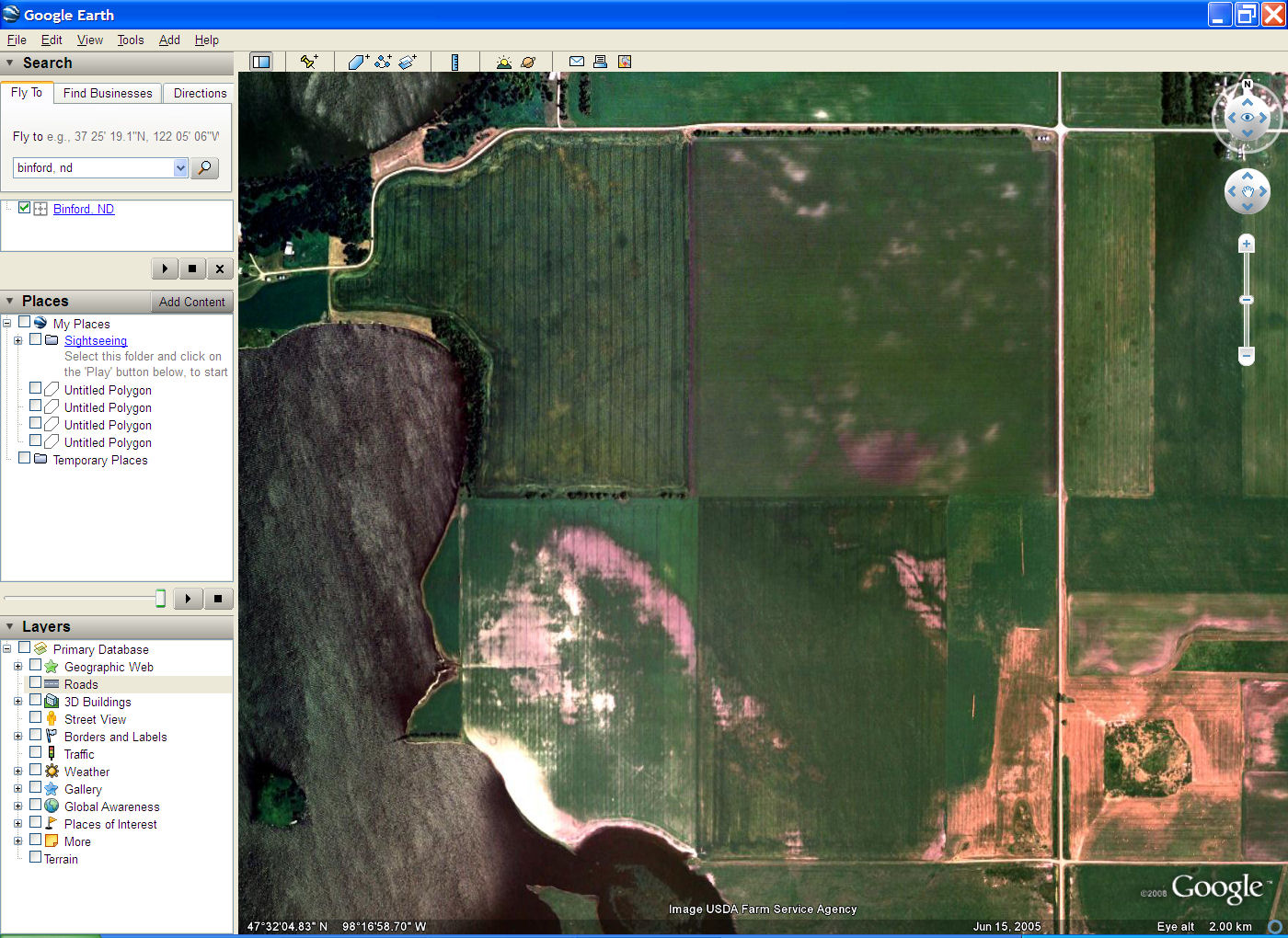Viewport: 1288px width, 938px height.
Task: Play the Places tour button
Action: (x=188, y=599)
